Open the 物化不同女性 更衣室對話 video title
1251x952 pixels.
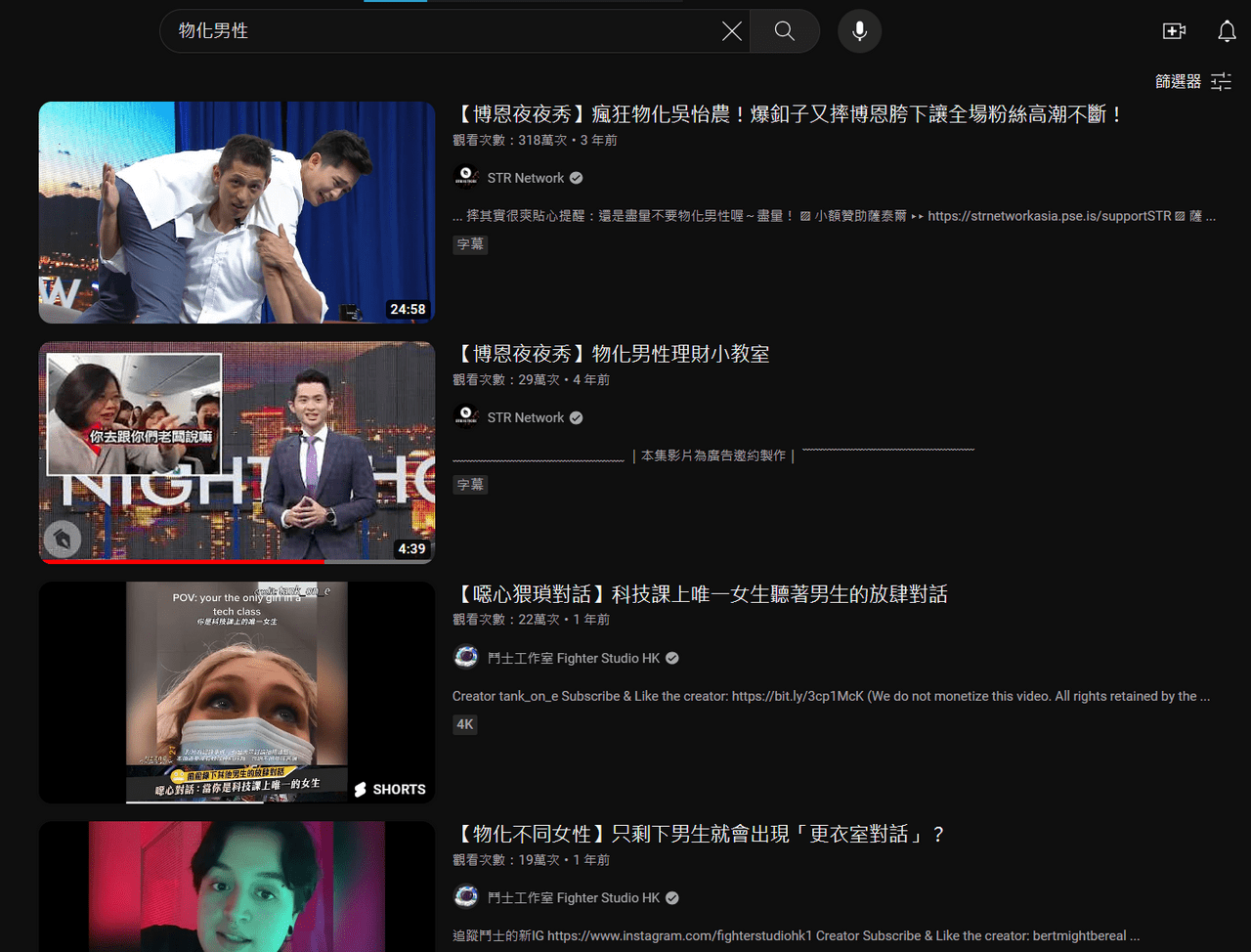point(701,834)
